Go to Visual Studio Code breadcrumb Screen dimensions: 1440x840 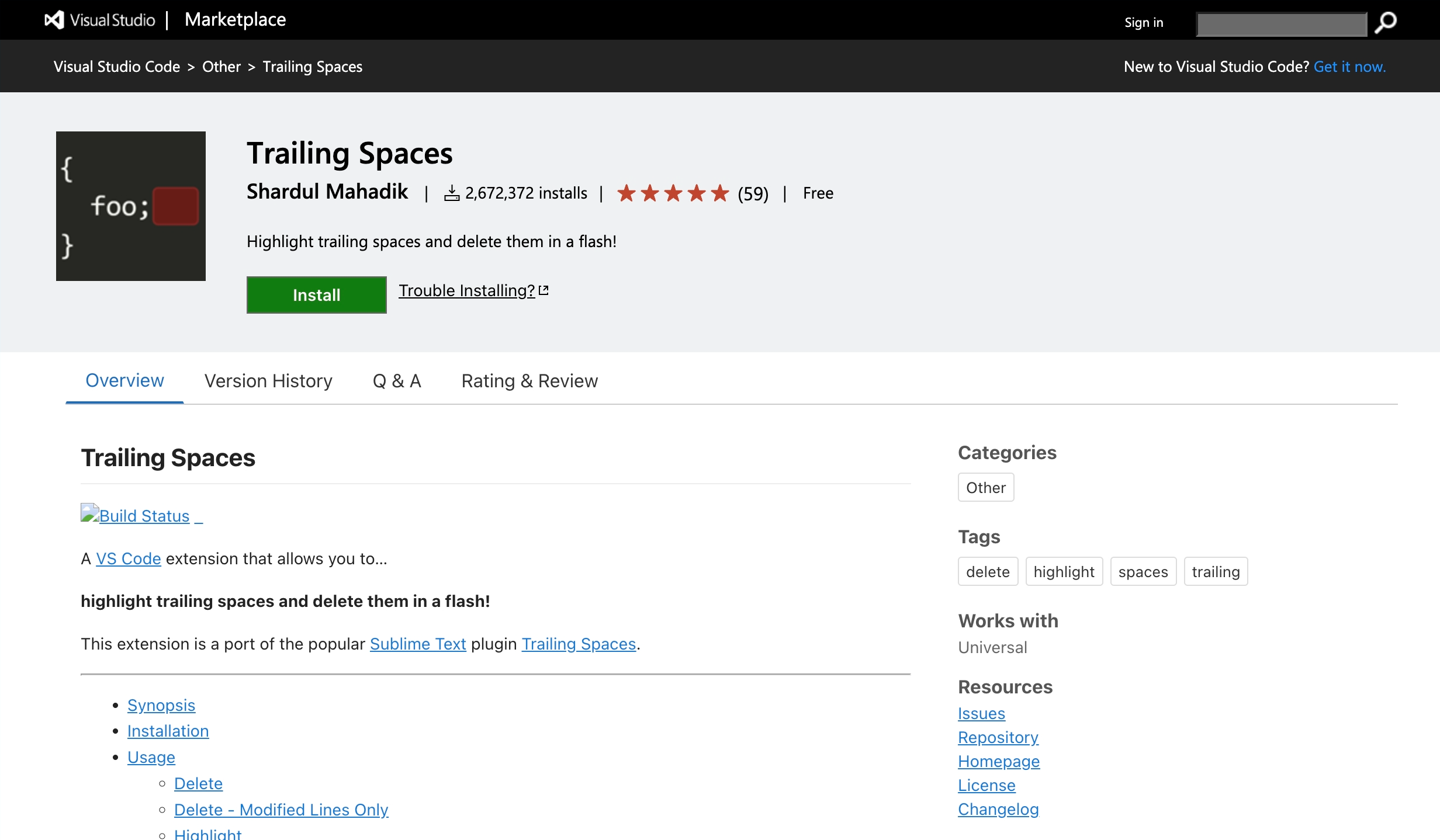[x=117, y=67]
